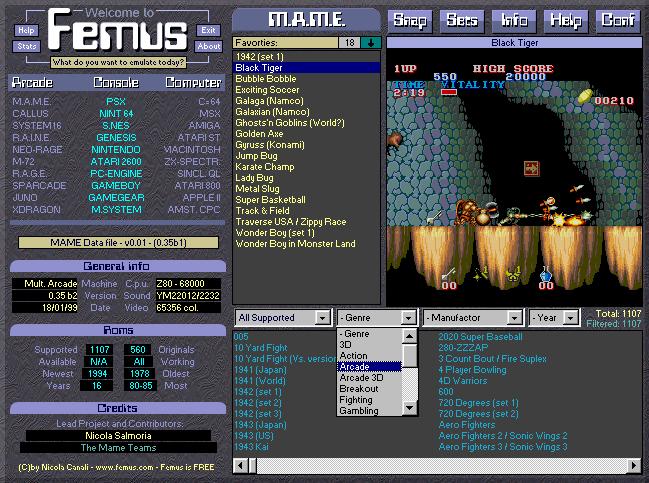Viewport: 649px width, 483px height.
Task: Select 2020 Super Baseball in game list
Action: (480, 337)
